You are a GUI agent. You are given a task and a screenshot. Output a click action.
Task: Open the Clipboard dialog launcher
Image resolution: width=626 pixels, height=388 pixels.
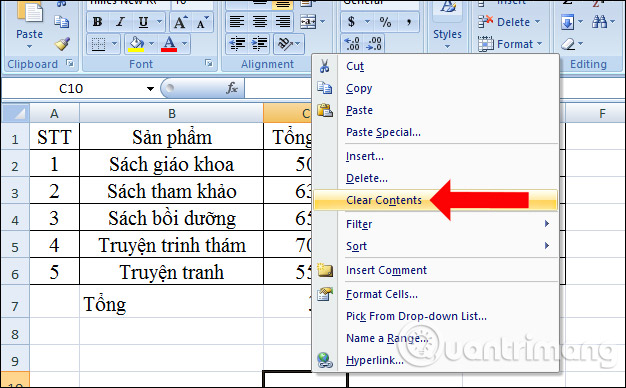pyautogui.click(x=70, y=63)
